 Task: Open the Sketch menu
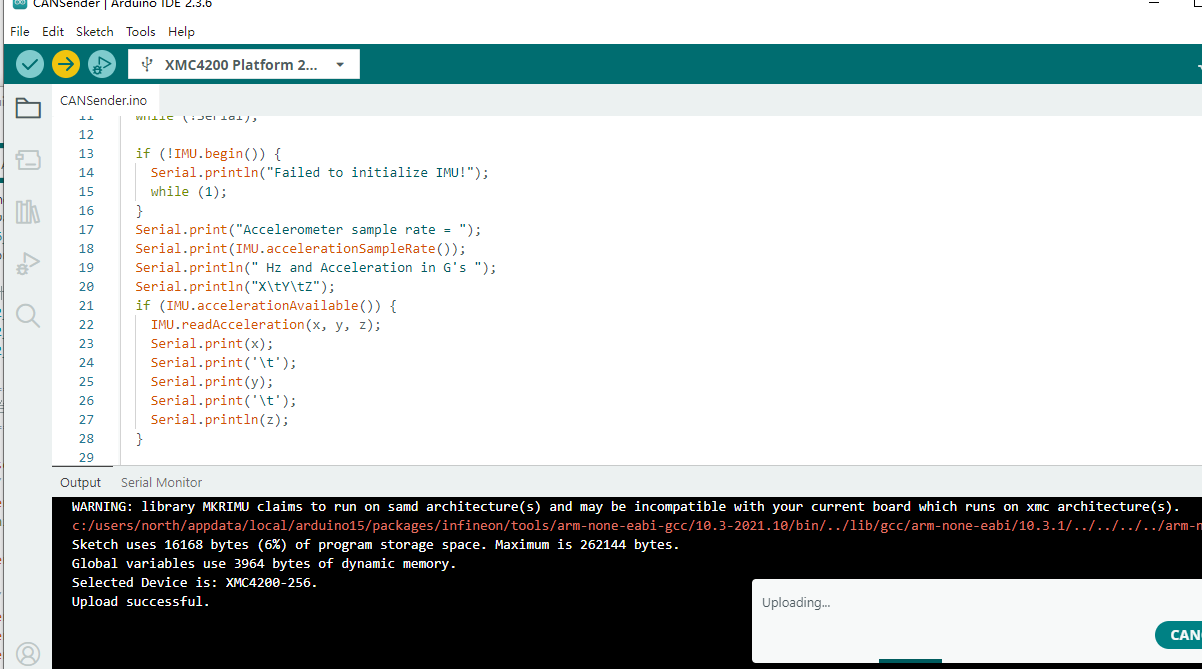pyautogui.click(x=95, y=32)
